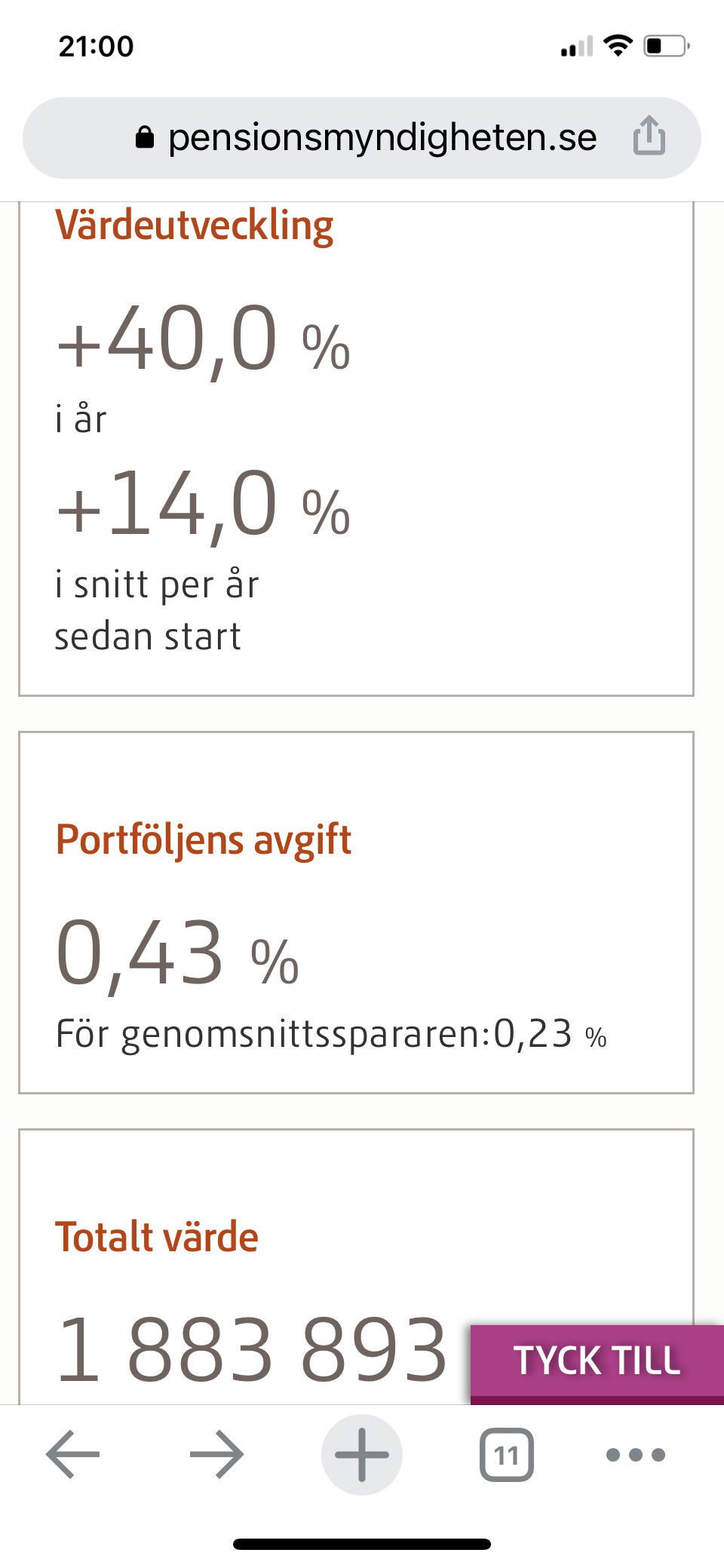Select the +14,0 % average yearly value

[x=204, y=504]
